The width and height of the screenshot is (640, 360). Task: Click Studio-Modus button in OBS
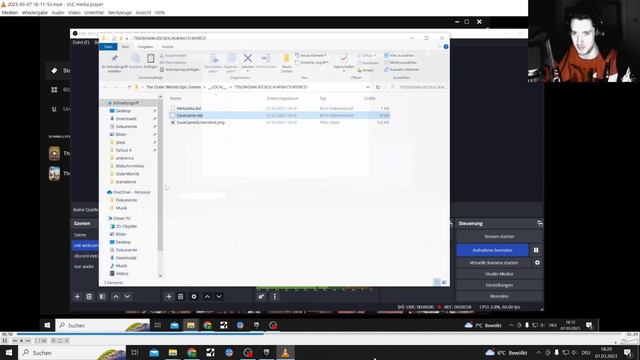tap(499, 274)
